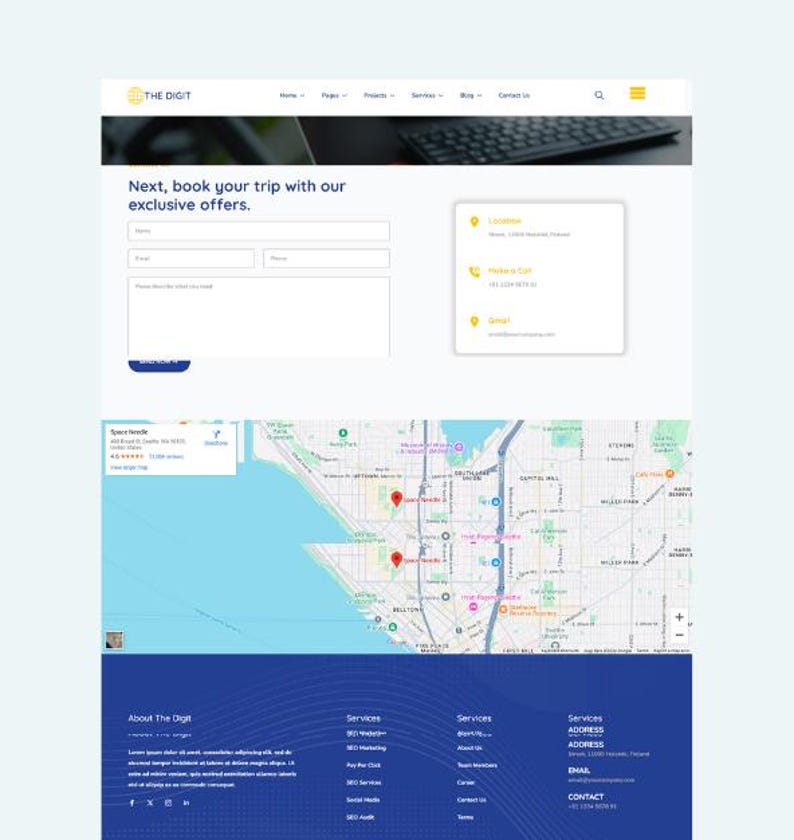Open the Terms footer link
Screen dimensions: 794x840
tap(465, 818)
